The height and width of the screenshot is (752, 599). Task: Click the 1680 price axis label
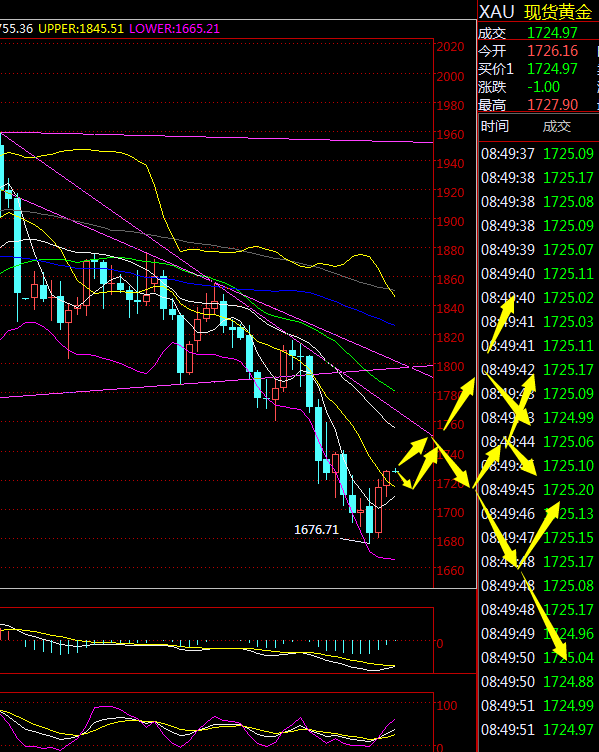450,541
